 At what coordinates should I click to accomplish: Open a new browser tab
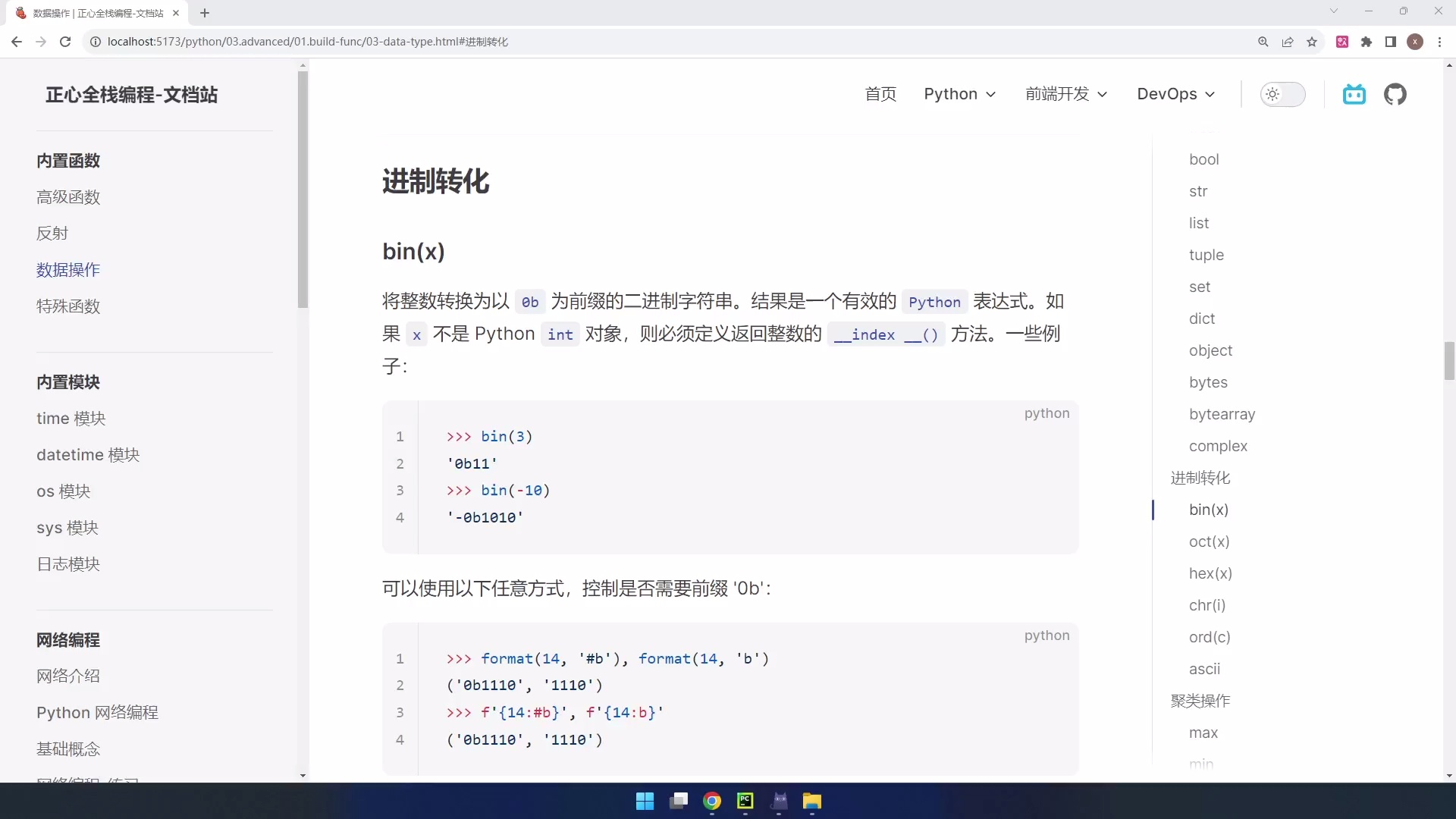(x=205, y=13)
